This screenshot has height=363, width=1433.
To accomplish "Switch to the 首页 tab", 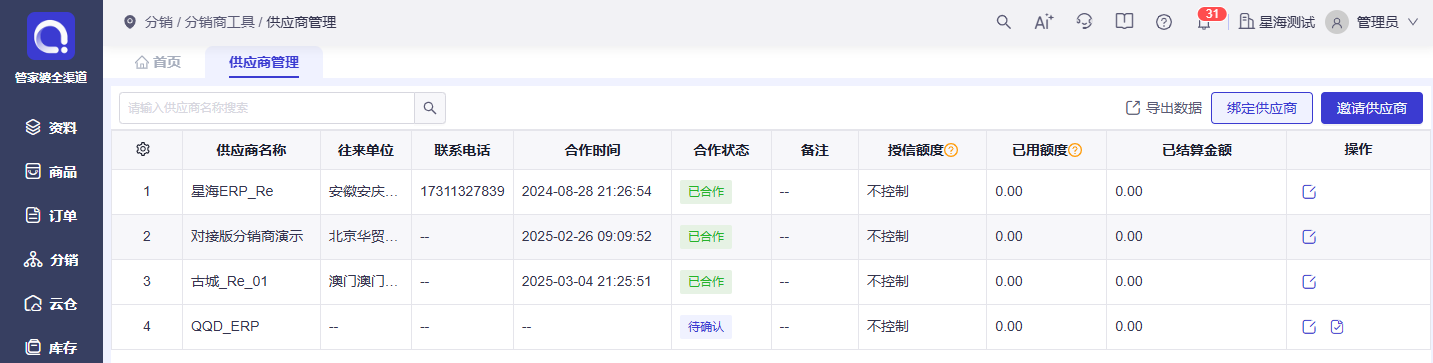I will 158,62.
